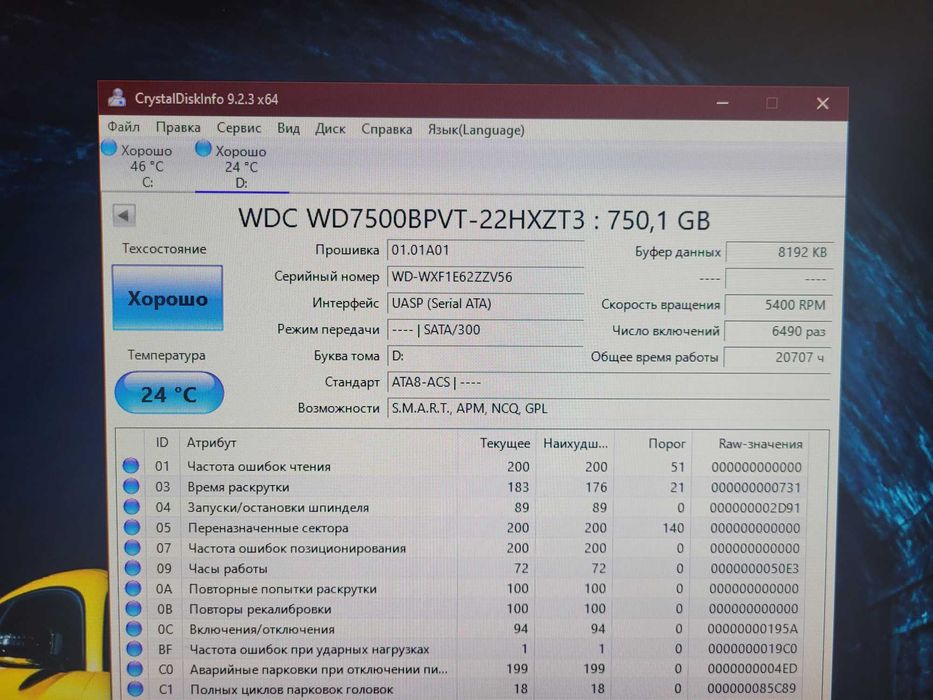Click the interface field UASP (Serial ATA)
The height and width of the screenshot is (700, 933).
(x=485, y=303)
